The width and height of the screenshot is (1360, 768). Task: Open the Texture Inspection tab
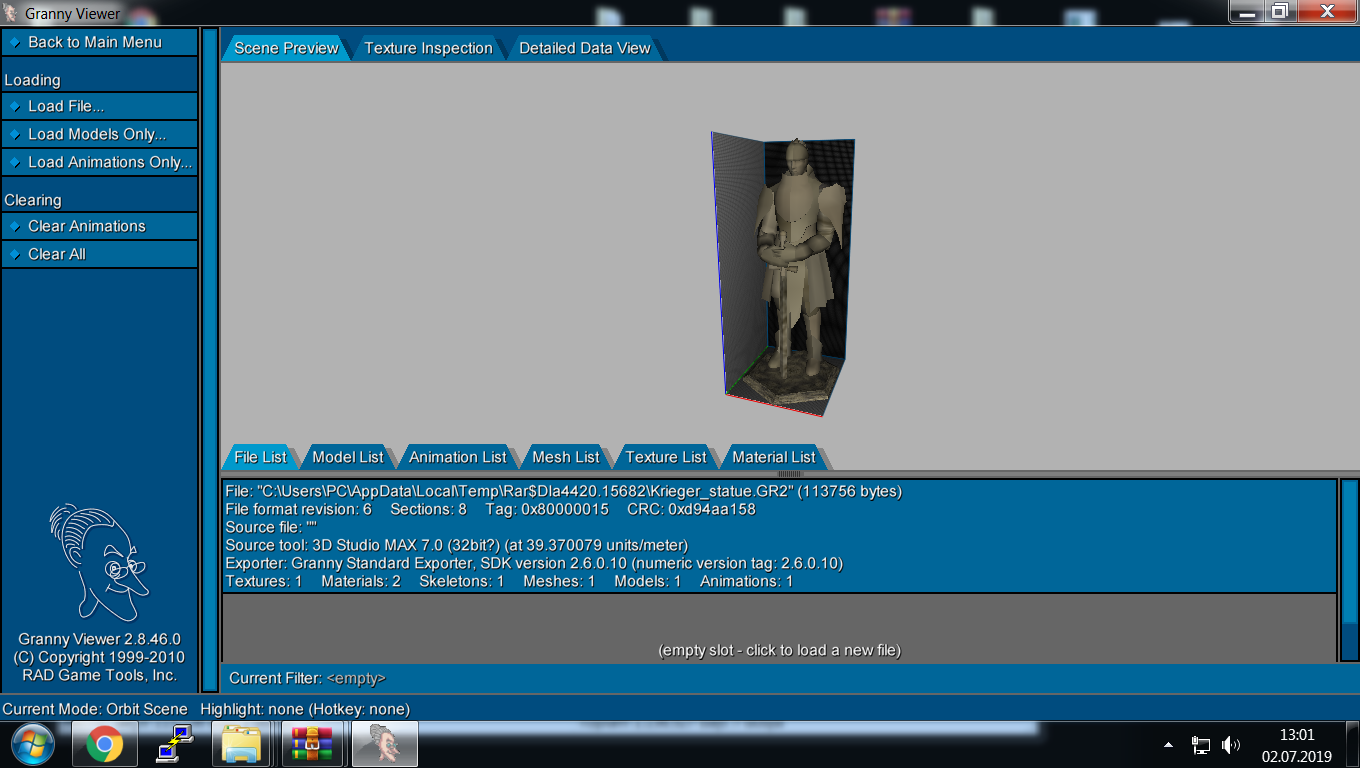click(x=428, y=48)
